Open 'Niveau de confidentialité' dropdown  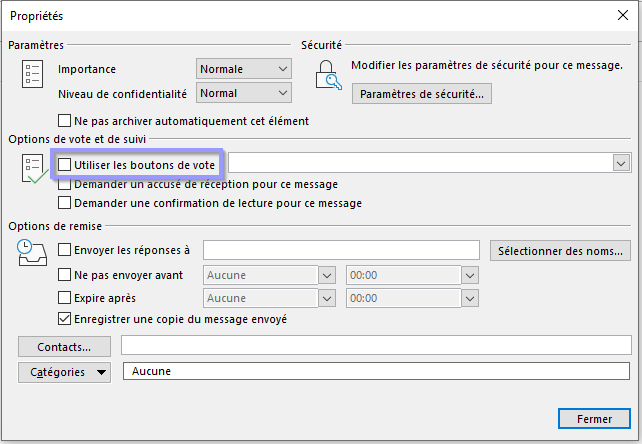244,93
